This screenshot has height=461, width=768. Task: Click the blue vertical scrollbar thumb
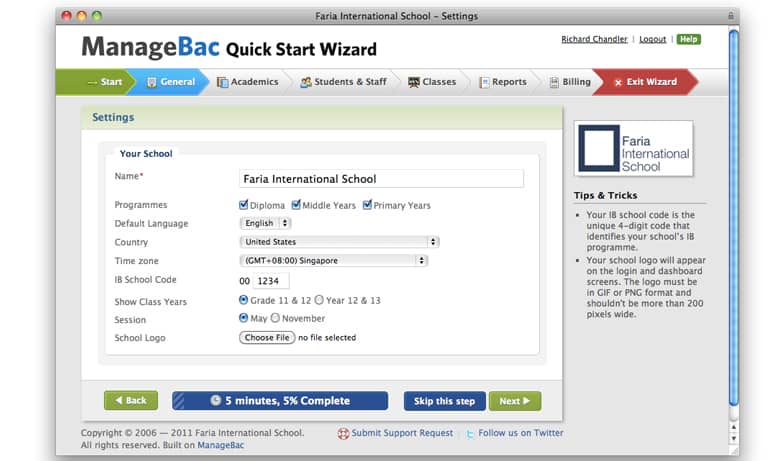point(733,218)
